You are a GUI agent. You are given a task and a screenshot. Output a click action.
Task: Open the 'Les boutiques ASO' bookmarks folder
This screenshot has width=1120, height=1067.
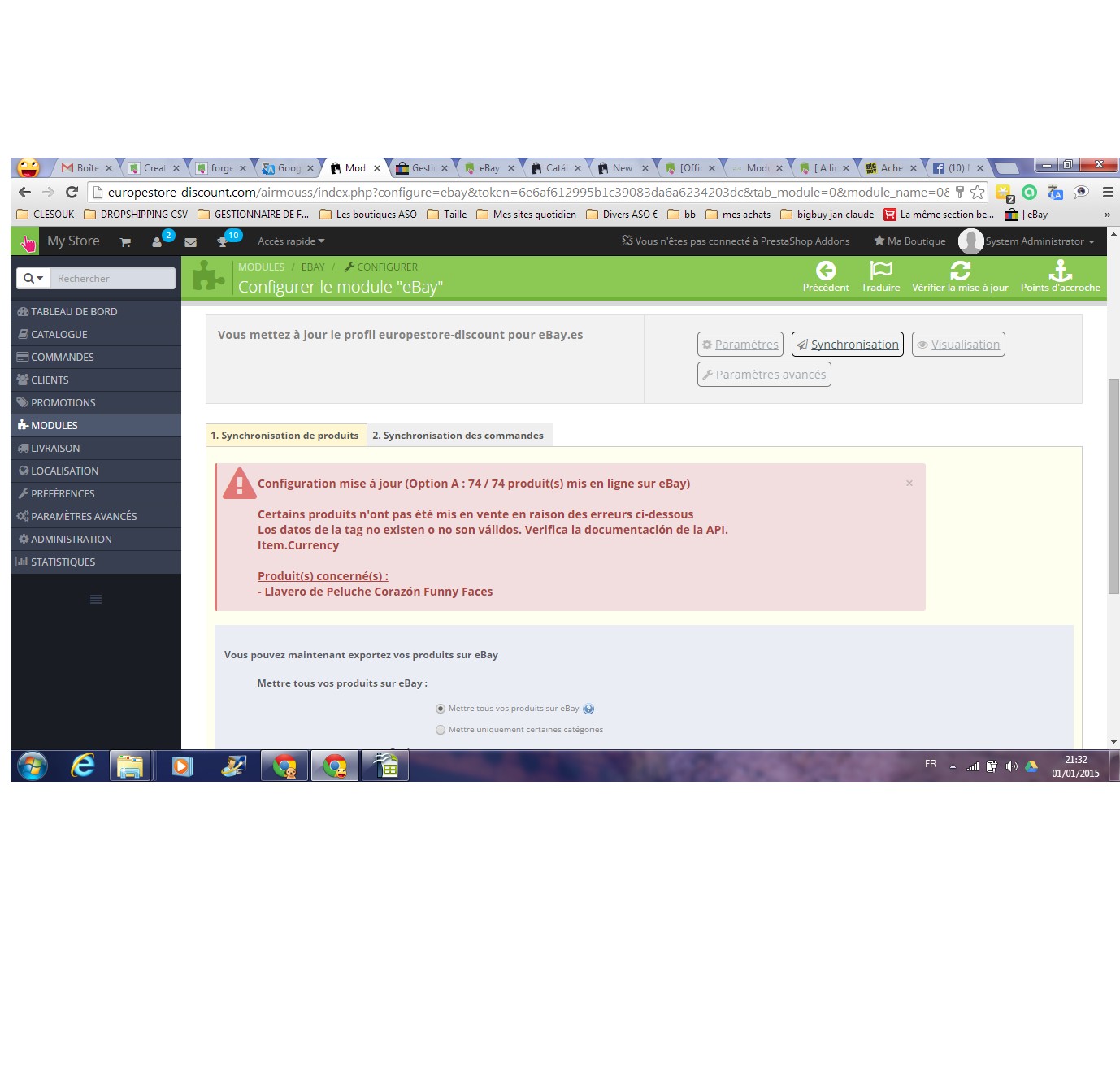[368, 215]
